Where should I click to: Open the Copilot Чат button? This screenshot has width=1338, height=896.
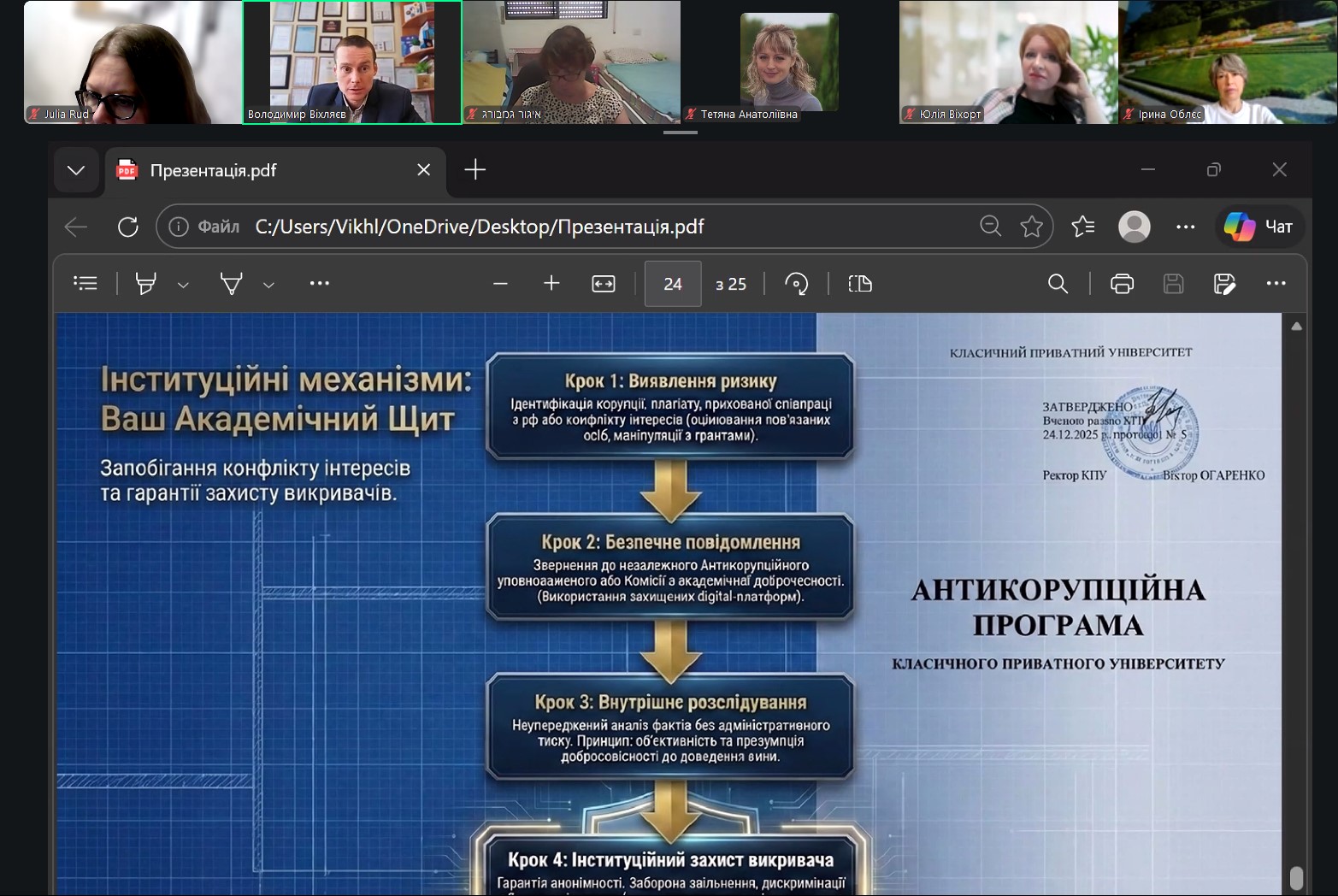(1258, 227)
